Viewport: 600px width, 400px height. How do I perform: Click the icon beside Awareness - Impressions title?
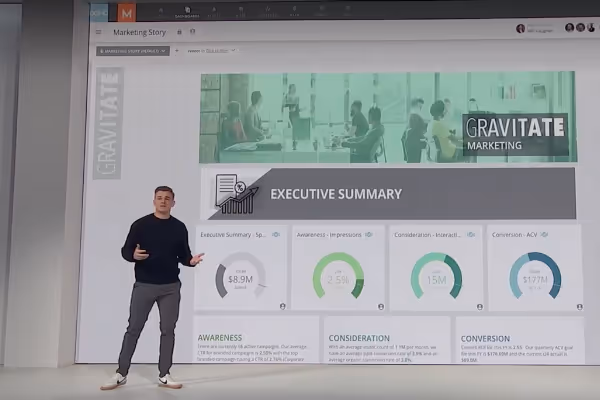(369, 234)
